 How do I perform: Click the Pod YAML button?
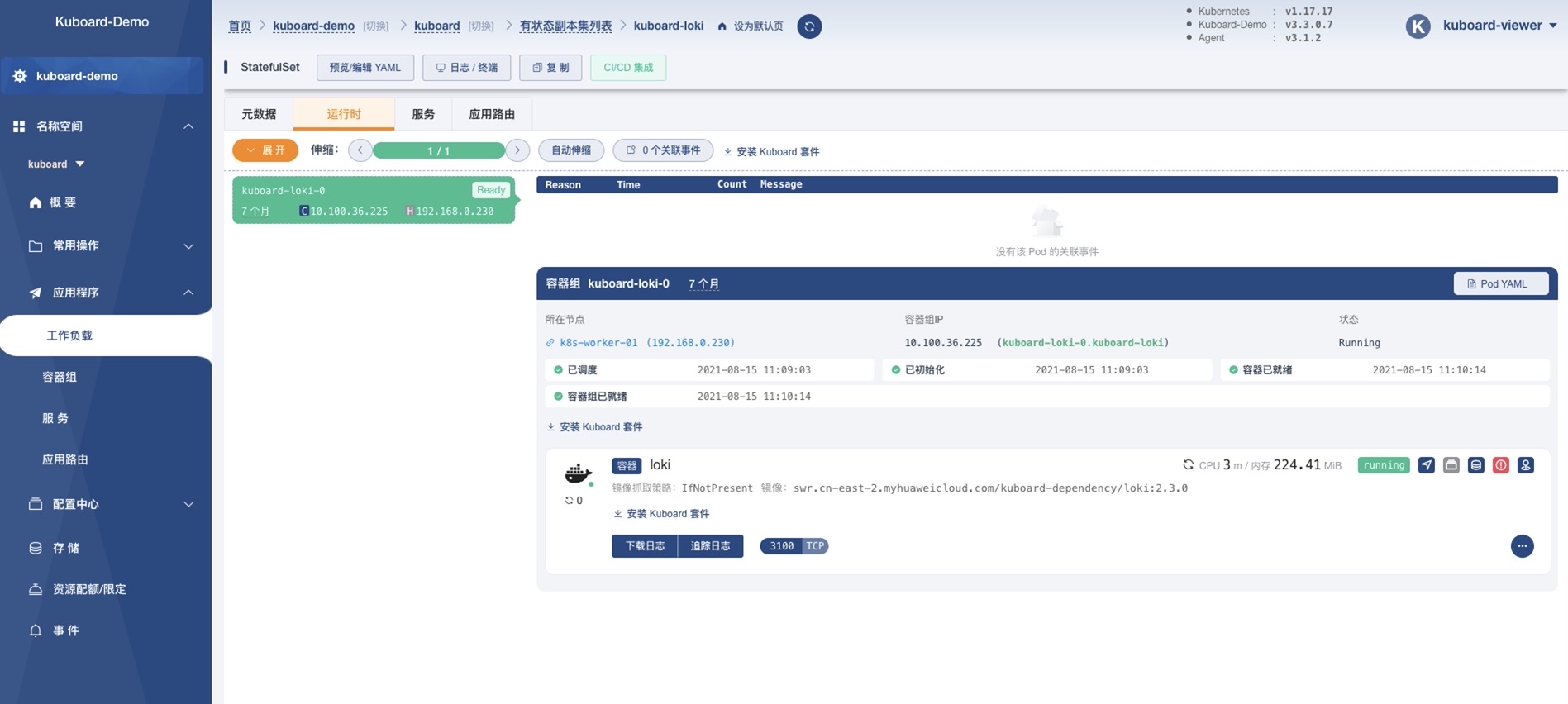(x=1500, y=283)
